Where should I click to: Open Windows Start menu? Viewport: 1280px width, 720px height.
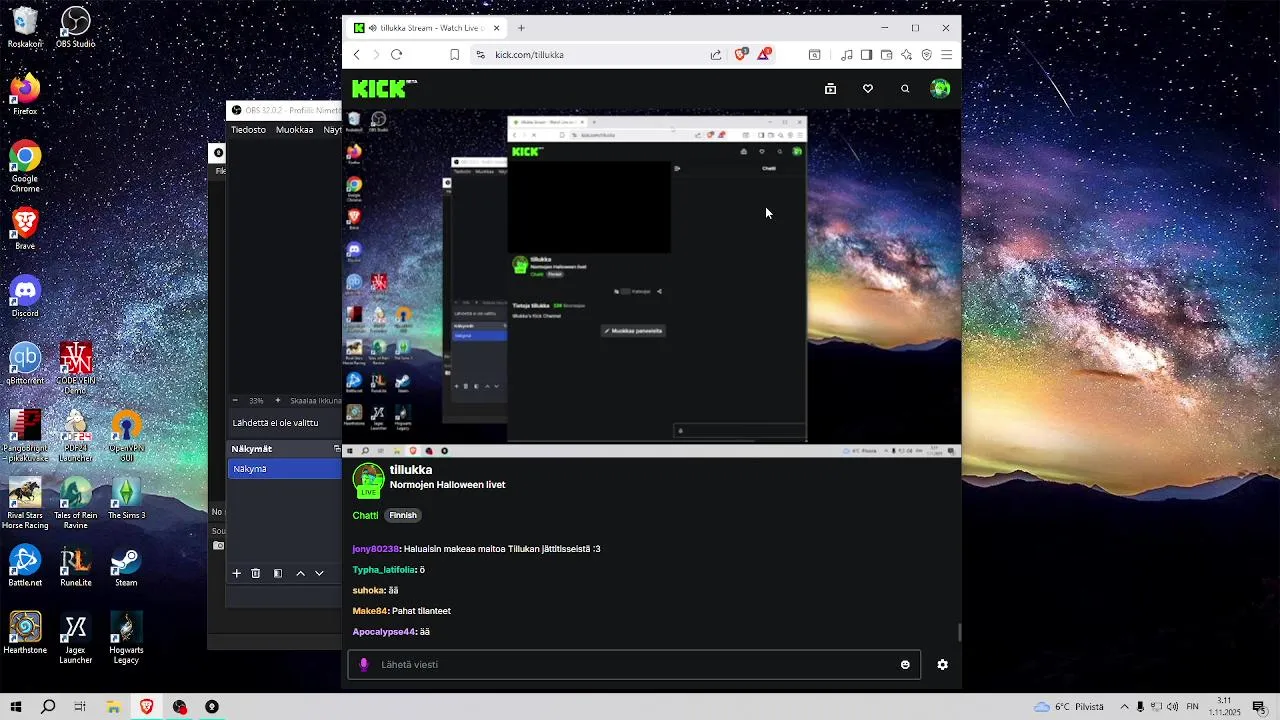point(15,707)
